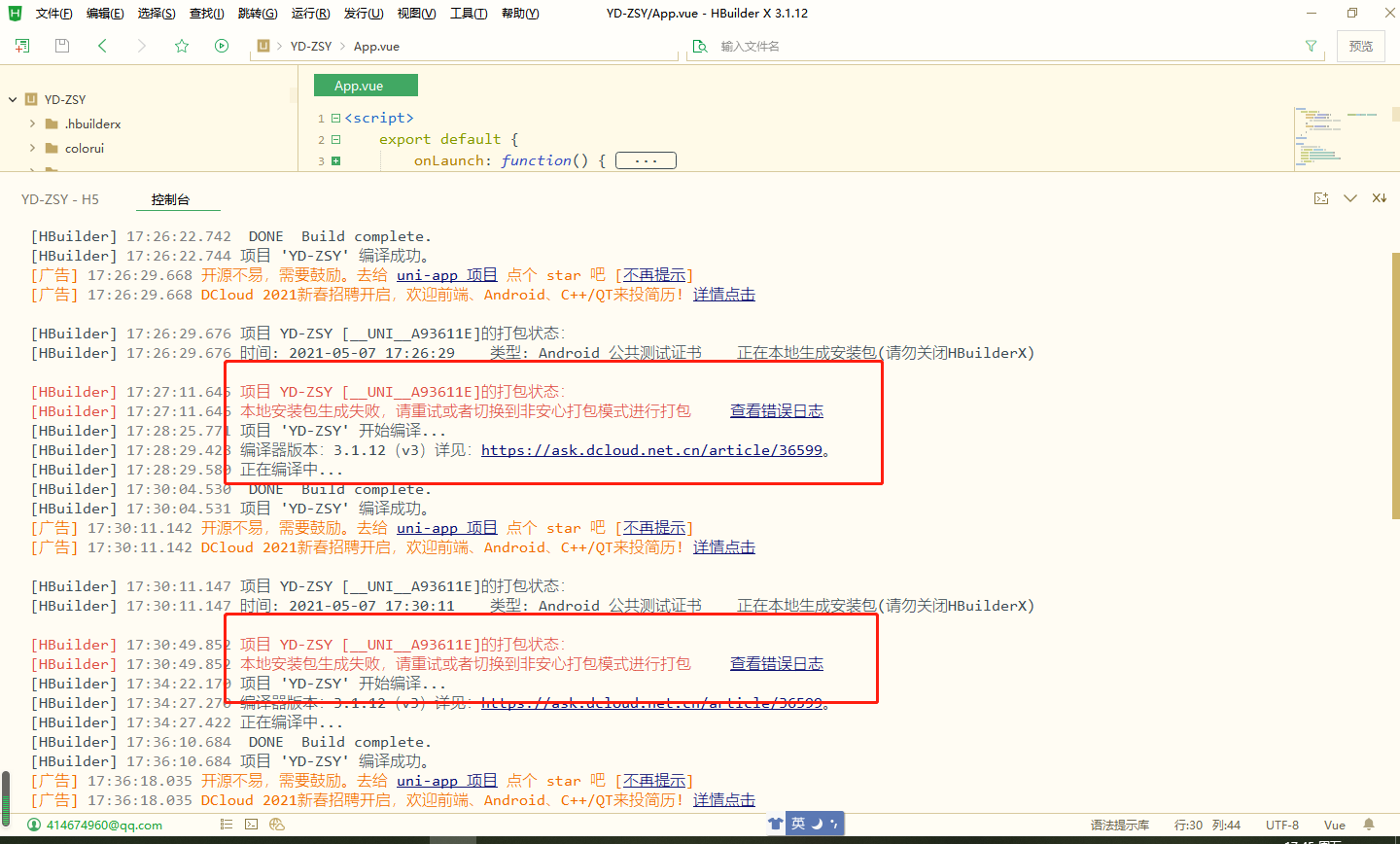Click the save file icon
The image size is (1400, 844).
coord(62,46)
